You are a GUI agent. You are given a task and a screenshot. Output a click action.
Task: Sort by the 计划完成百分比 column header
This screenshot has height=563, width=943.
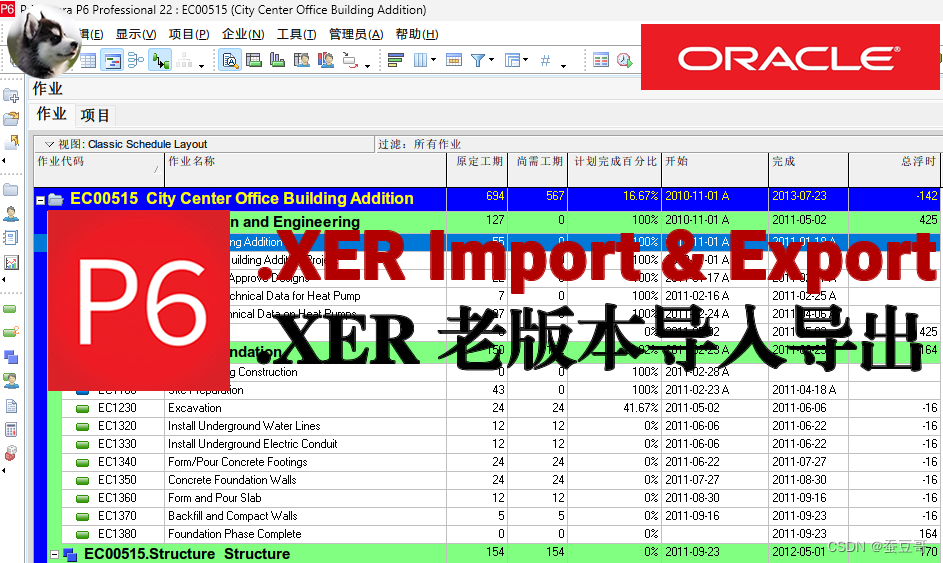click(x=615, y=170)
